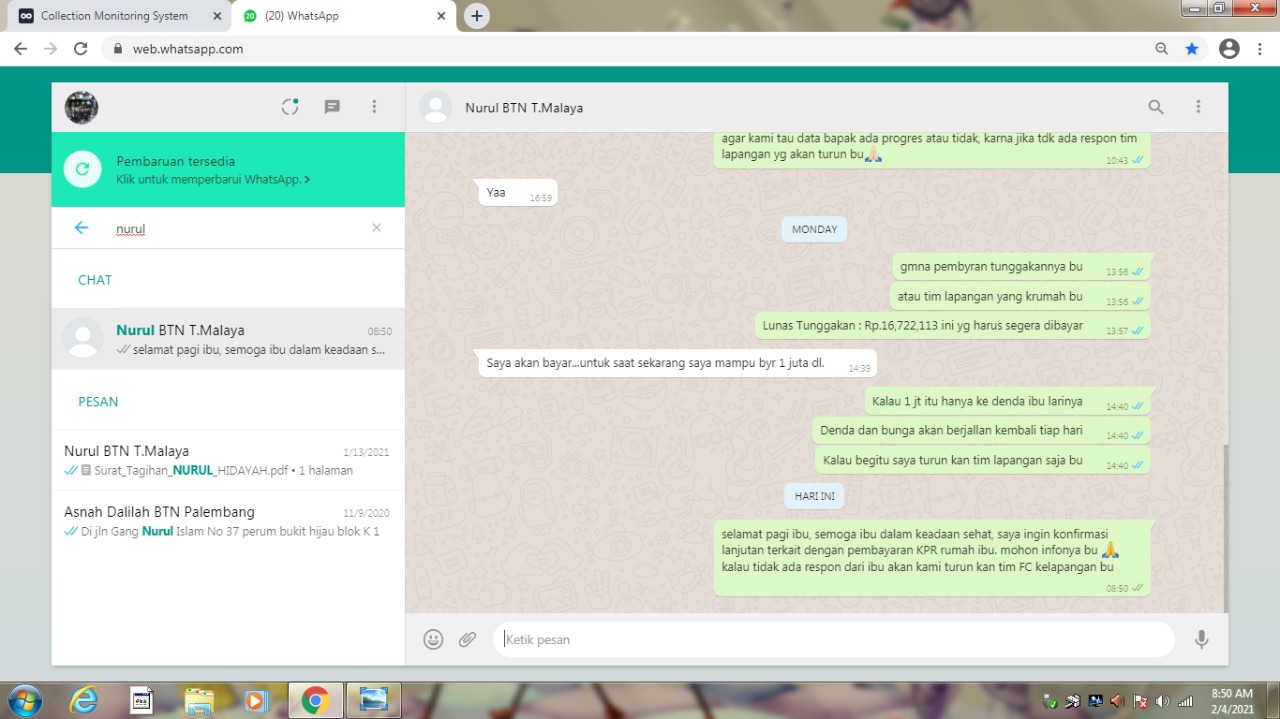Search within the Nurul BTN T.Malaya chat
The width and height of the screenshot is (1280, 719).
(x=1155, y=107)
